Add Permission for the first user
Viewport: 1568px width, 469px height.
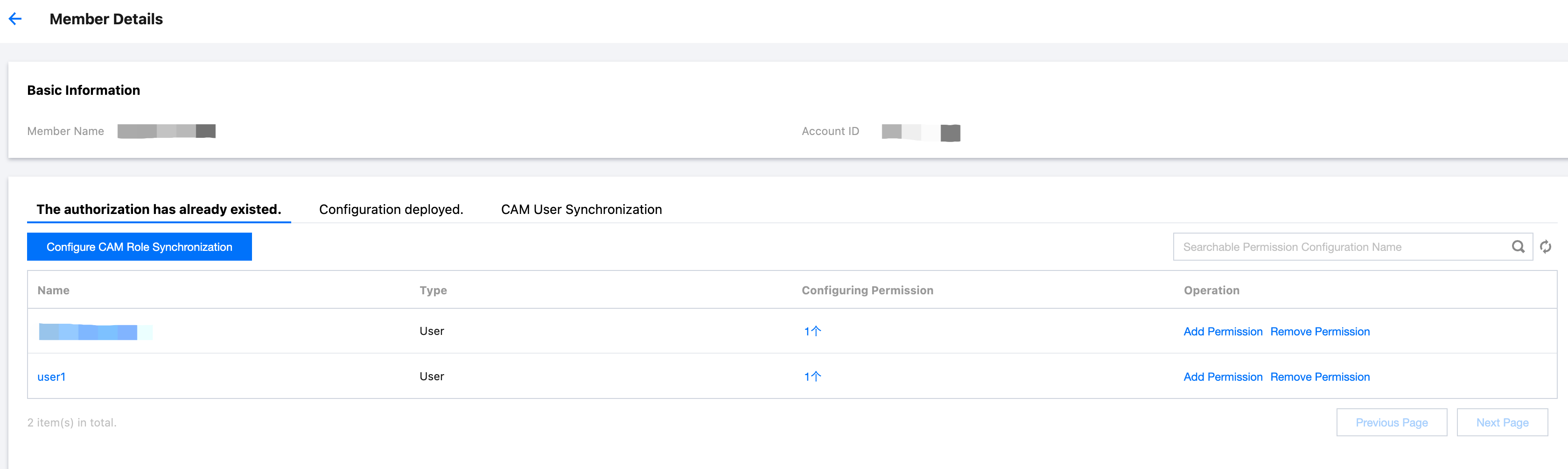point(1222,331)
